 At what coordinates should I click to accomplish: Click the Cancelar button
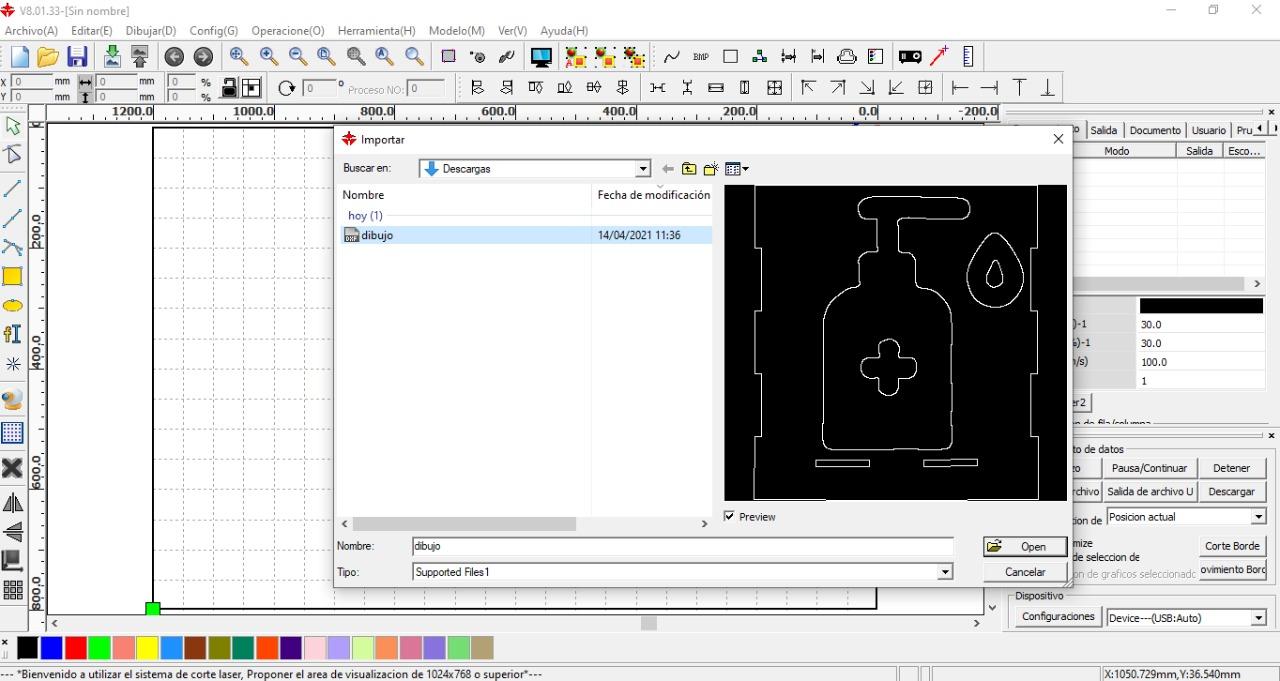[1024, 572]
